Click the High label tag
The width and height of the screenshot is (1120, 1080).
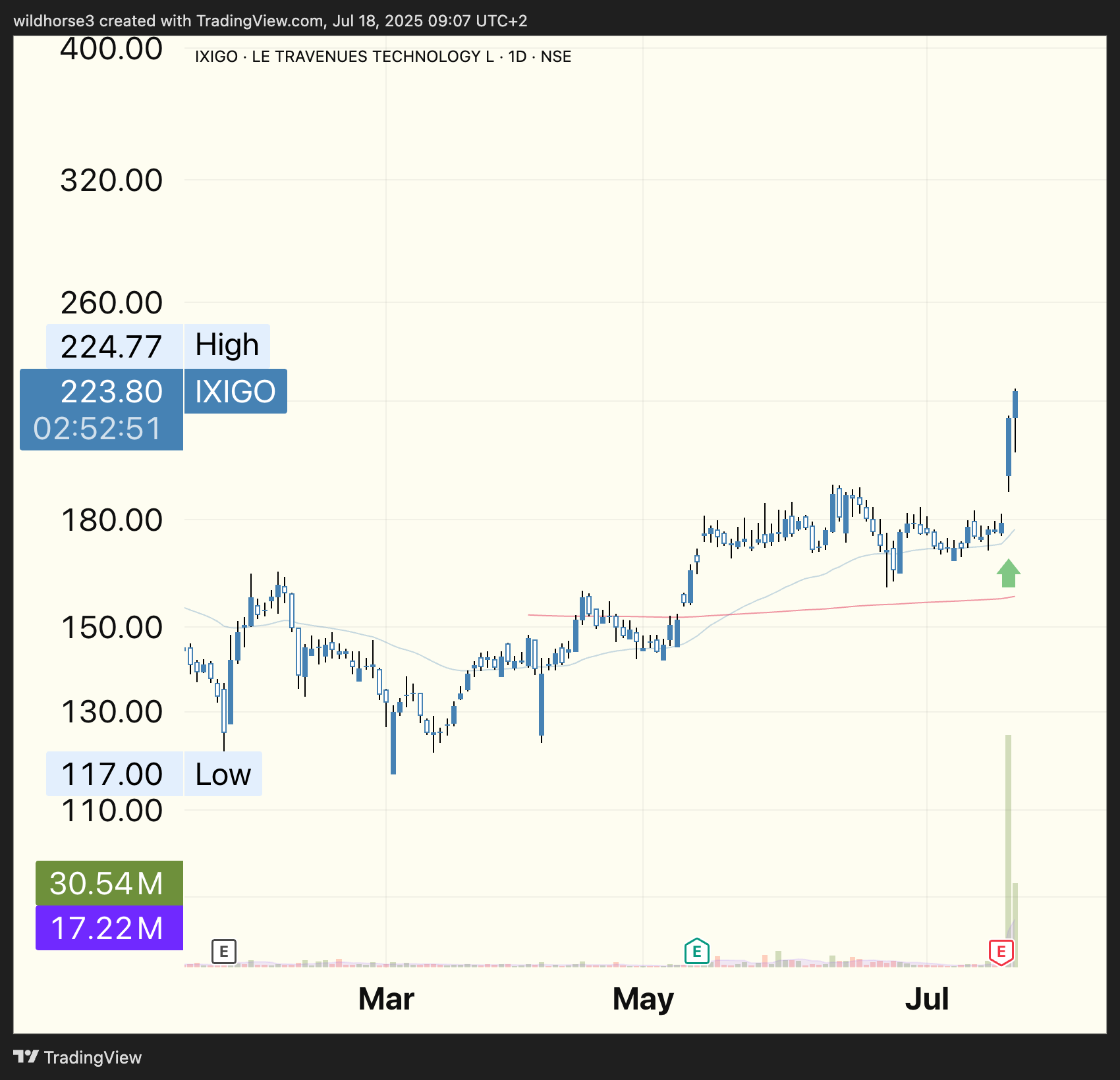click(x=227, y=346)
